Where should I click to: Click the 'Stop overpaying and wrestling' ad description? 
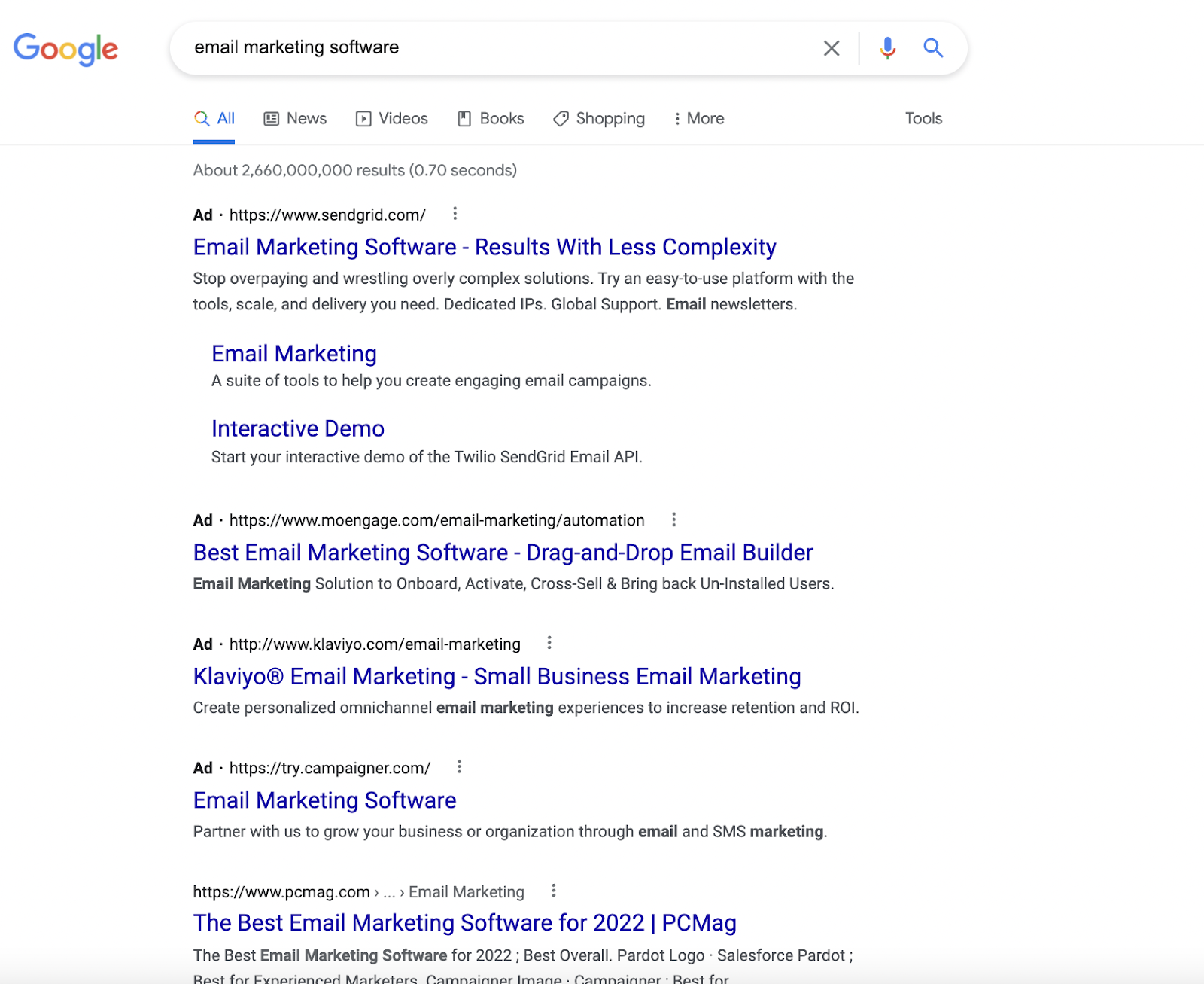[524, 291]
